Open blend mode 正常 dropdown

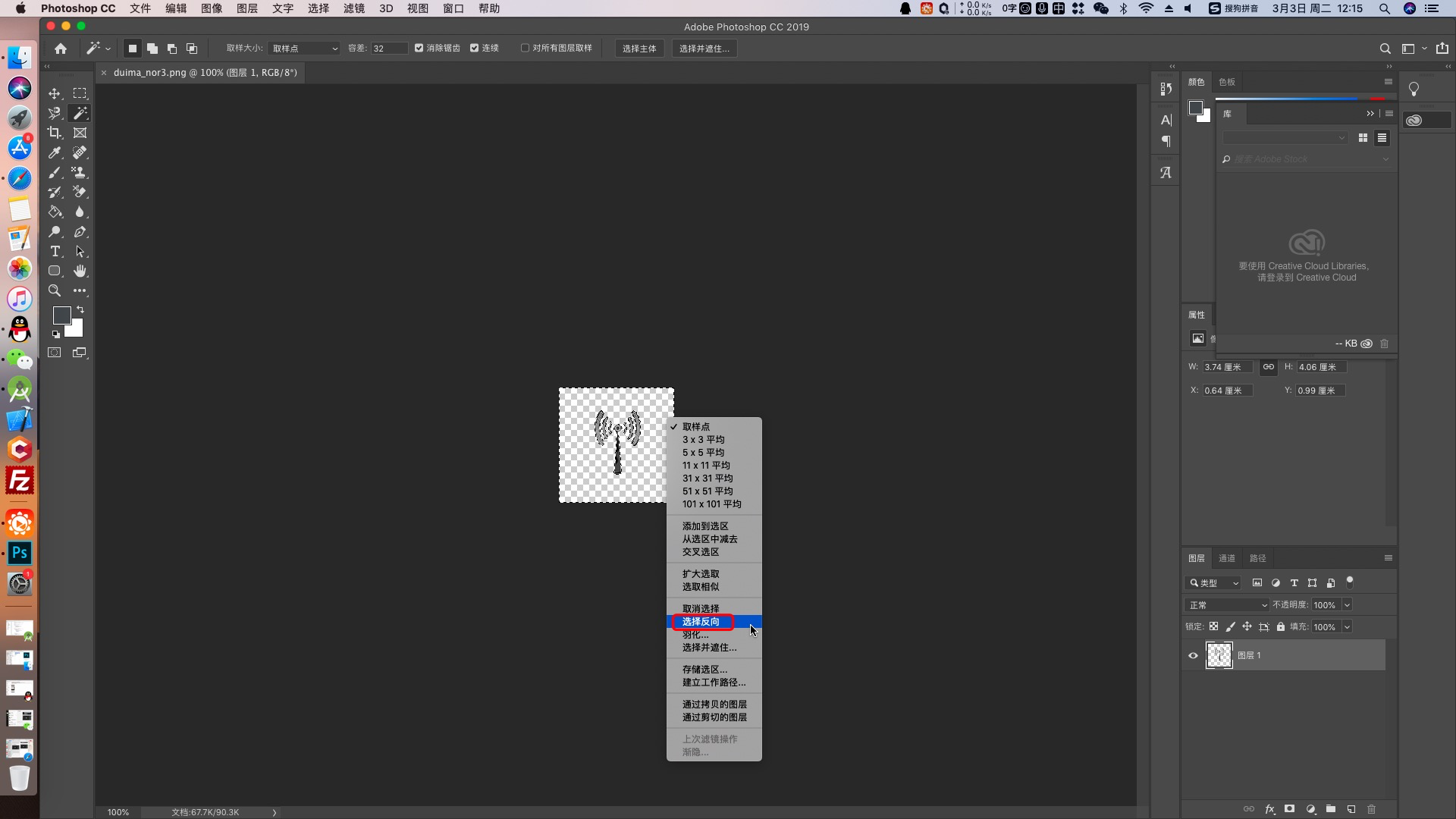tap(1226, 605)
